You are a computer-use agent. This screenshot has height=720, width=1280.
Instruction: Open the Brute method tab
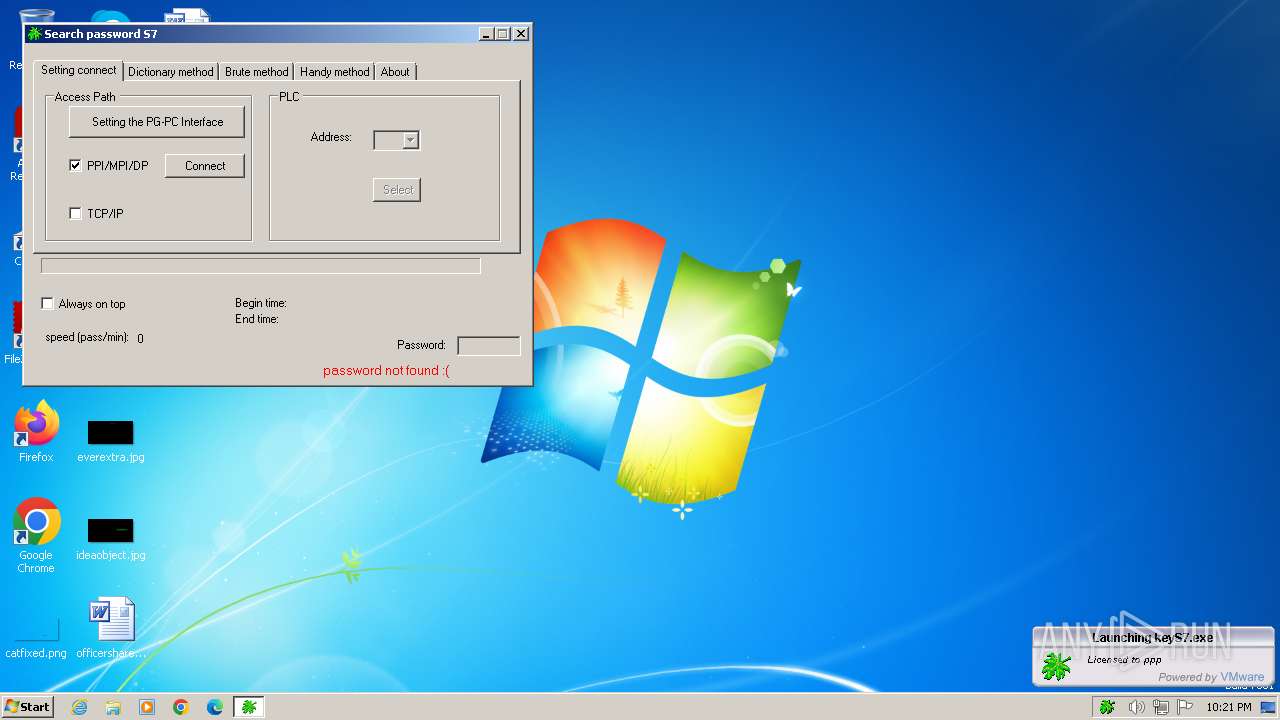(256, 72)
